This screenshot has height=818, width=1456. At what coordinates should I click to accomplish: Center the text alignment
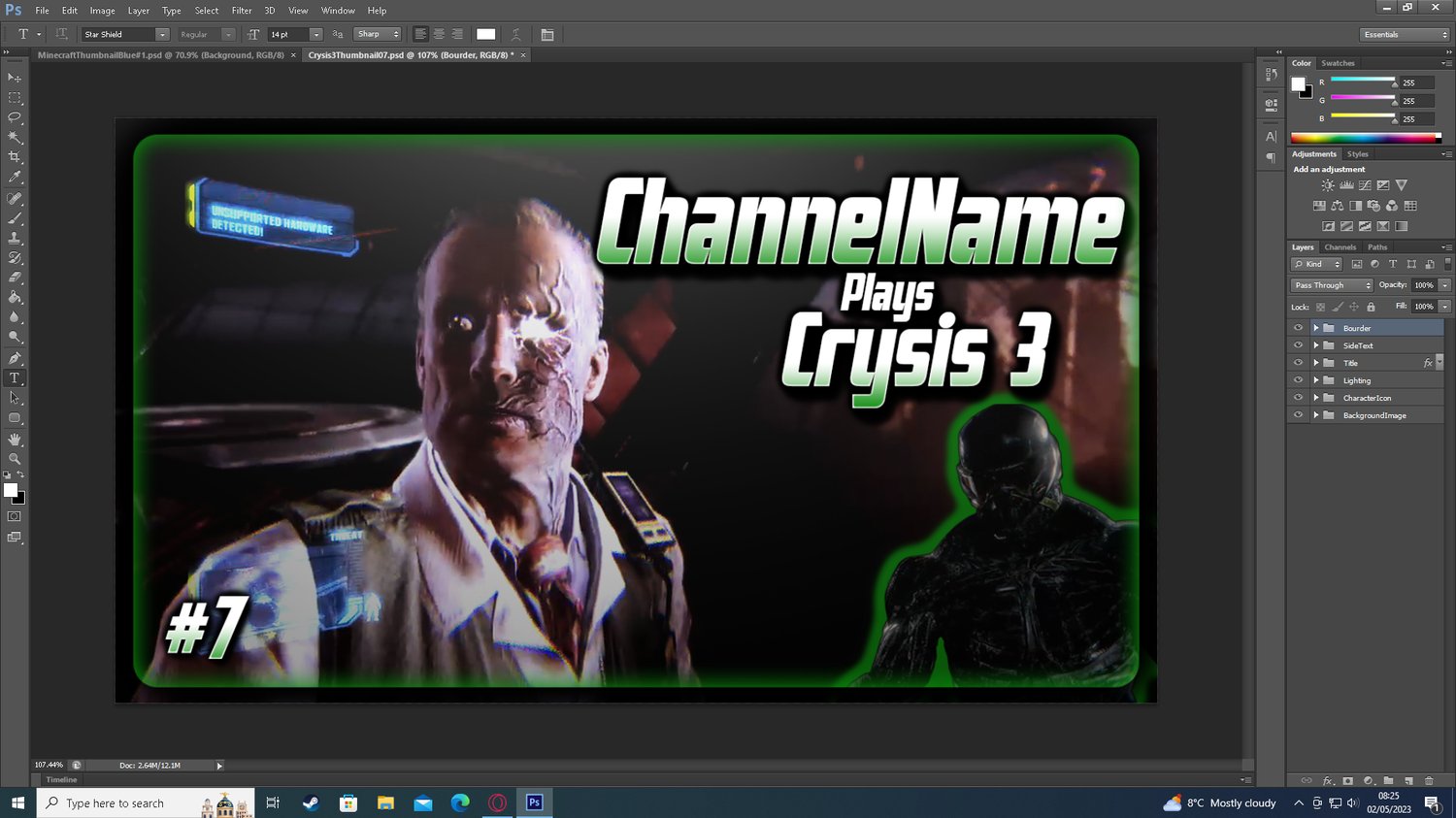439,35
